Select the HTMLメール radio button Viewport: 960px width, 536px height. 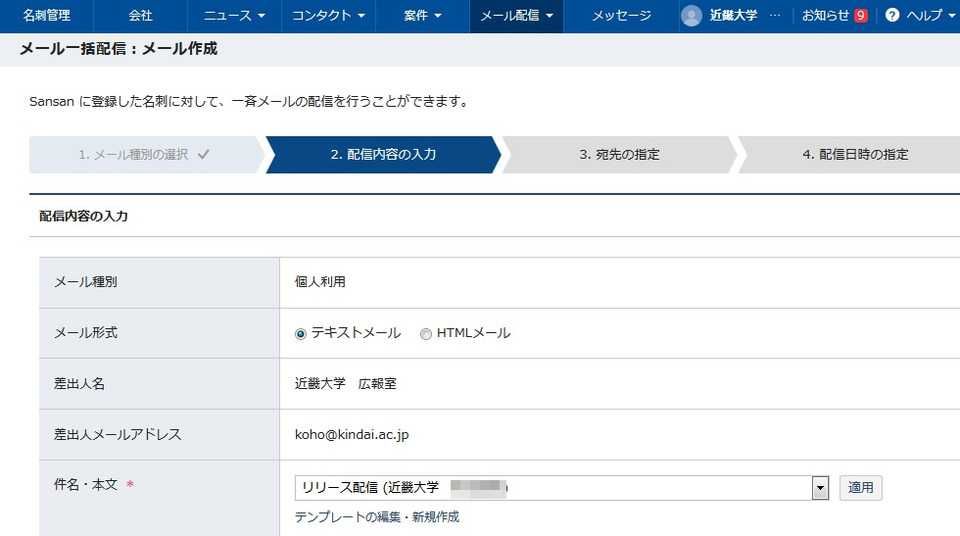tap(426, 334)
